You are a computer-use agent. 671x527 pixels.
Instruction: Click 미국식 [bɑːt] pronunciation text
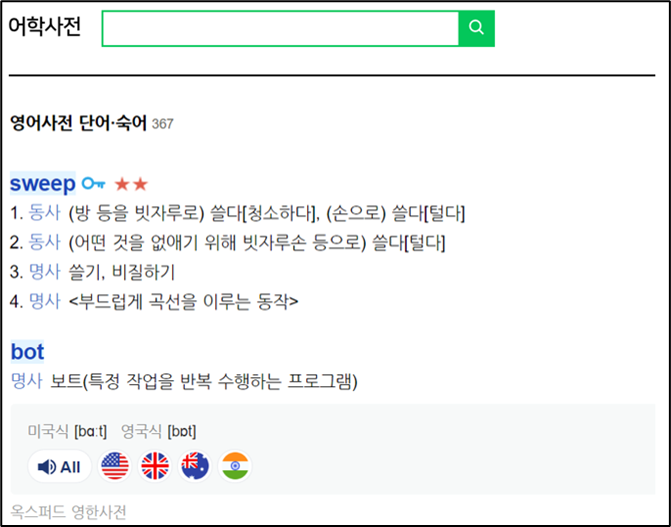coord(67,431)
